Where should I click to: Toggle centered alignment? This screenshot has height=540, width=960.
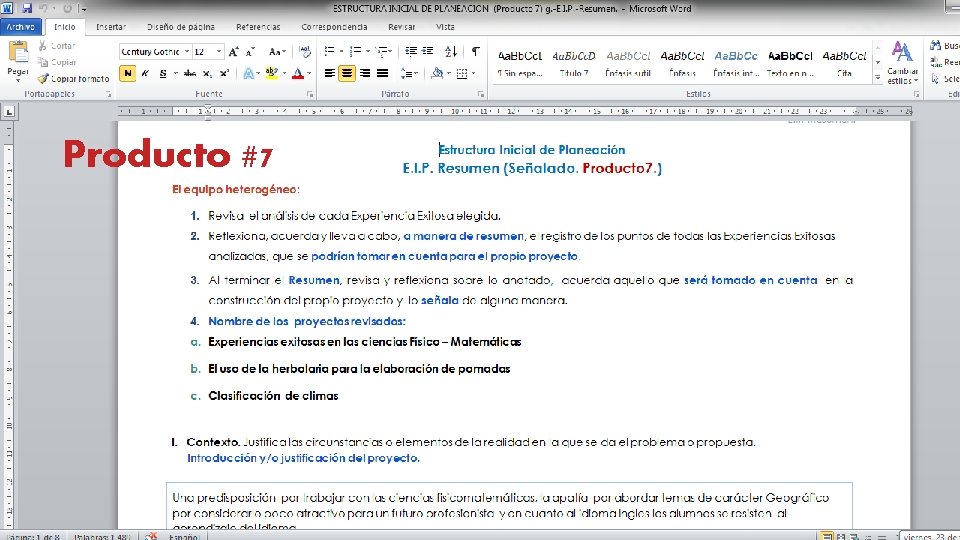(x=347, y=73)
